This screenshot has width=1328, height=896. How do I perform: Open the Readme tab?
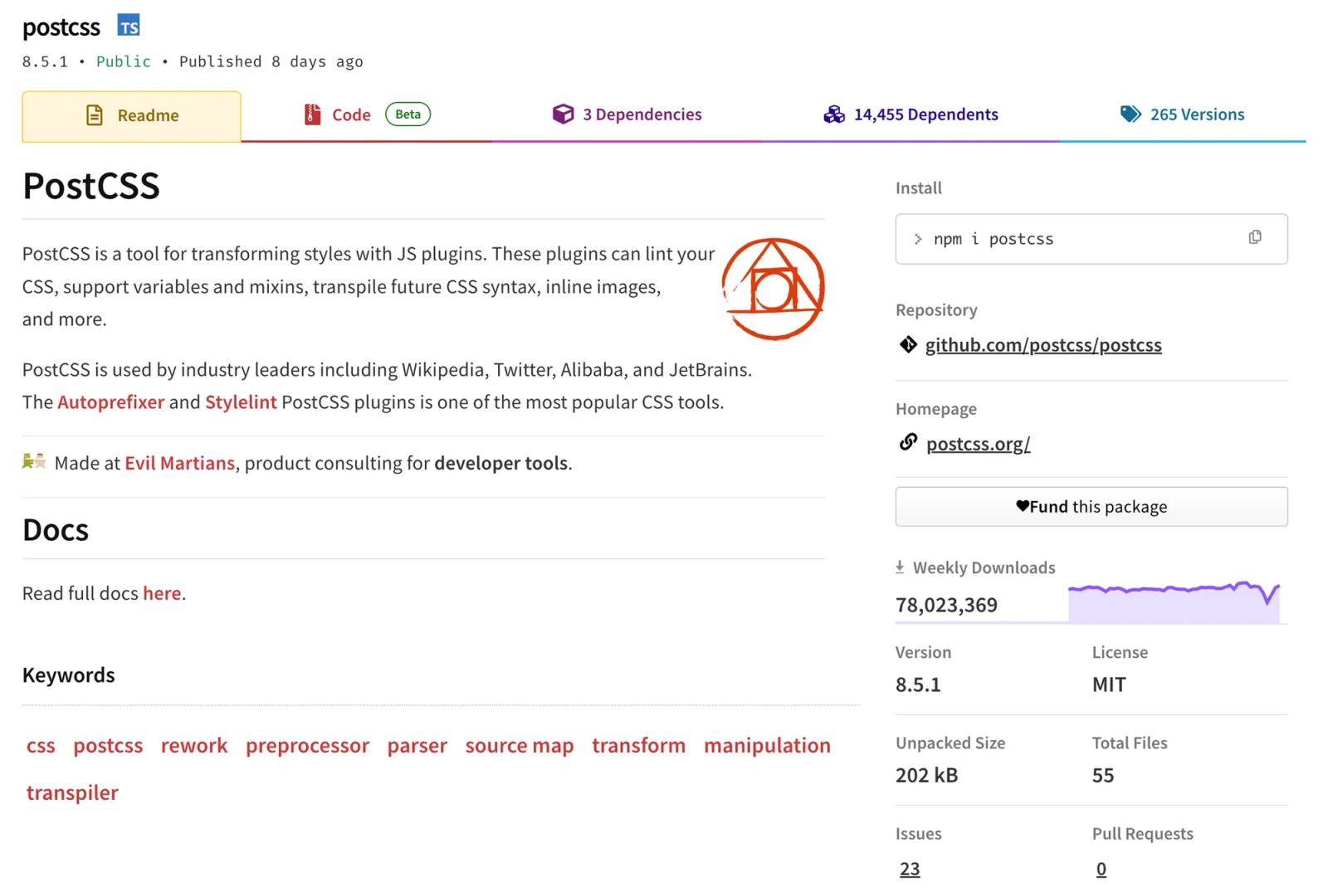(x=131, y=116)
